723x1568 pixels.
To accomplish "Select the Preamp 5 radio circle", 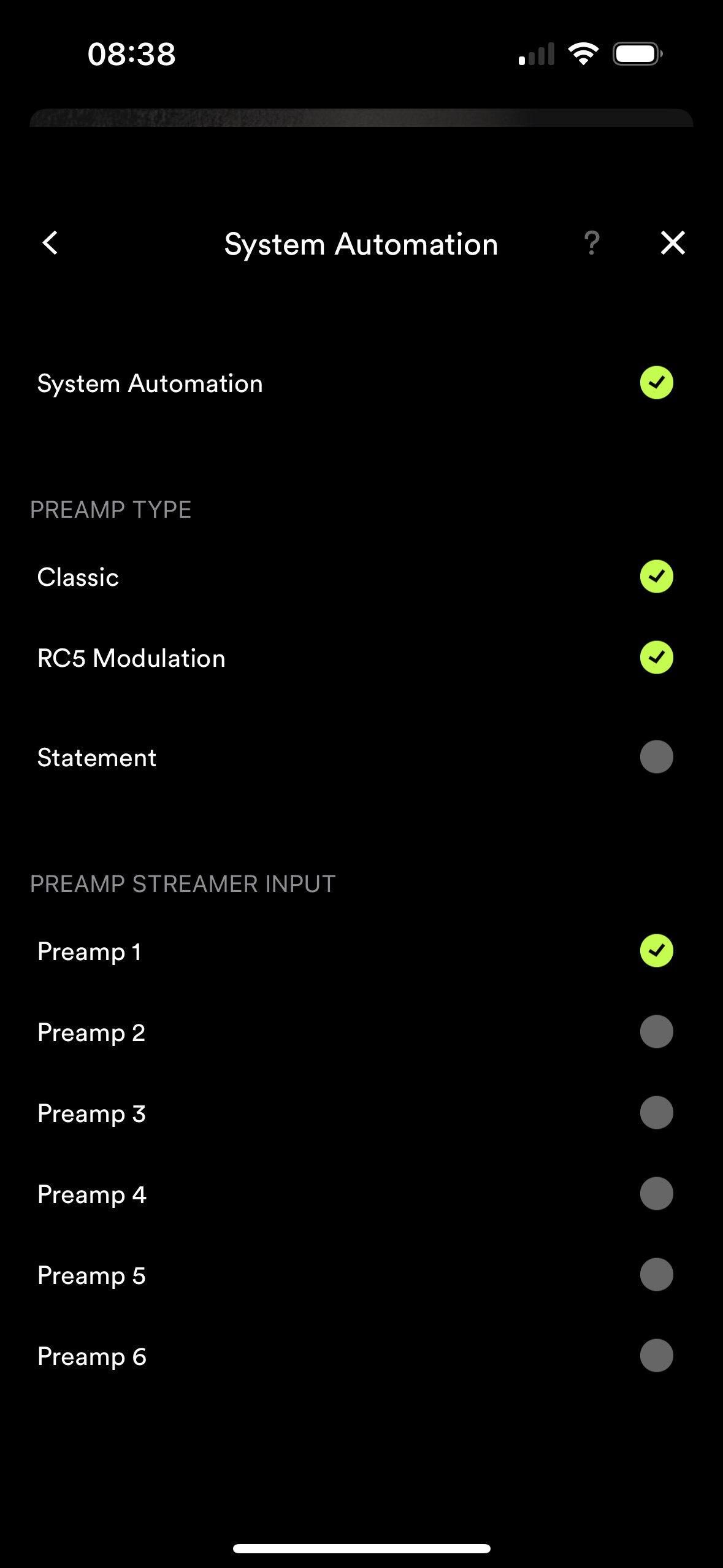I will (x=656, y=1275).
